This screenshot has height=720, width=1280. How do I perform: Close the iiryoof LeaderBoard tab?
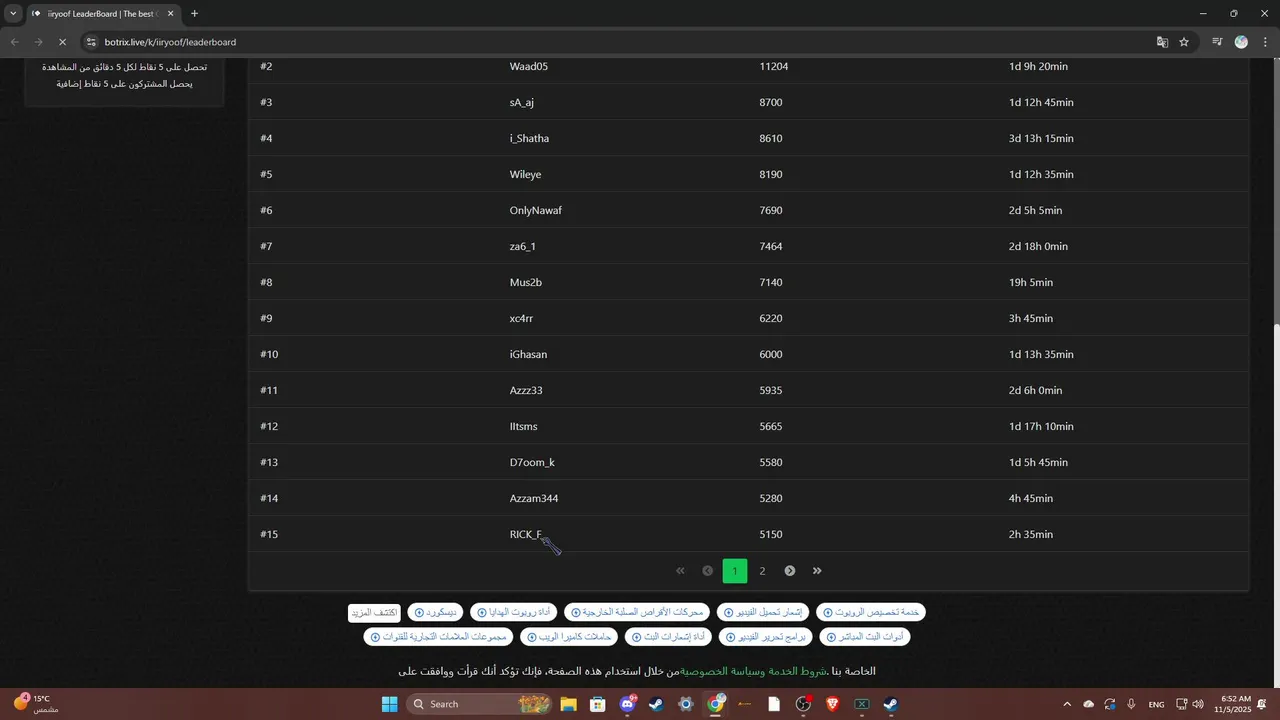(x=171, y=14)
